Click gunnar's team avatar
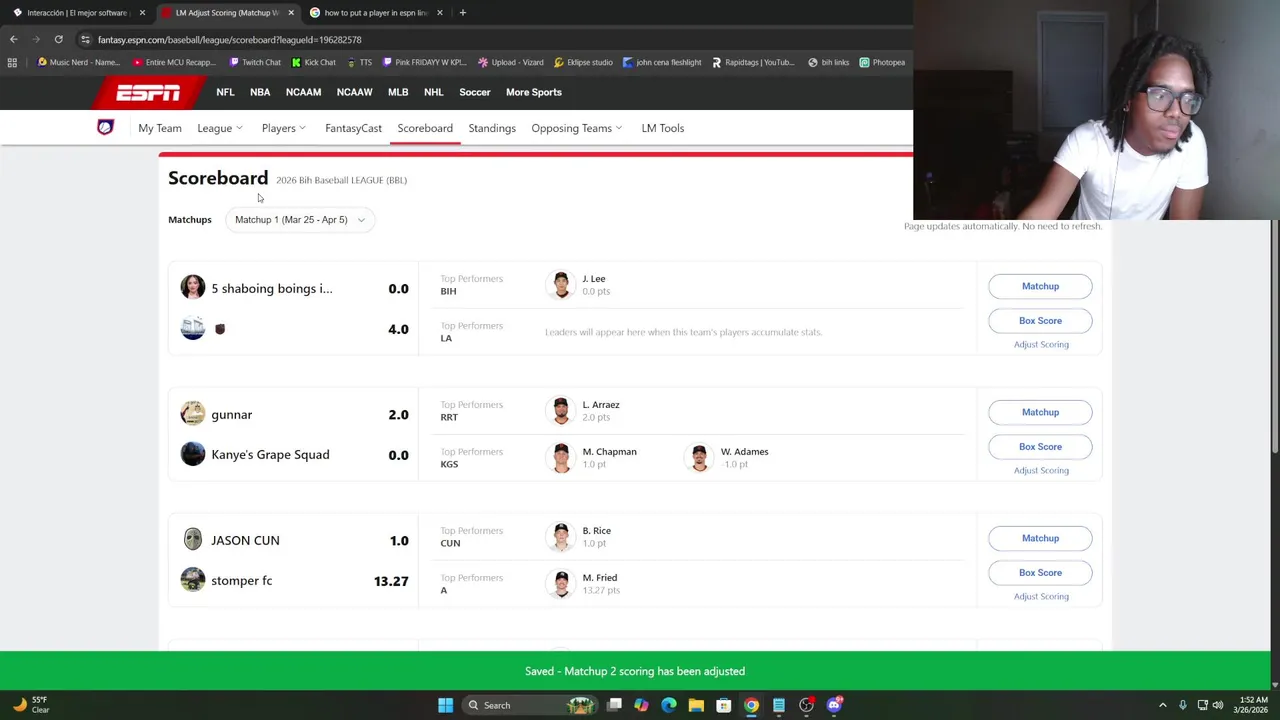Screen dimensions: 1280x720 point(193,414)
